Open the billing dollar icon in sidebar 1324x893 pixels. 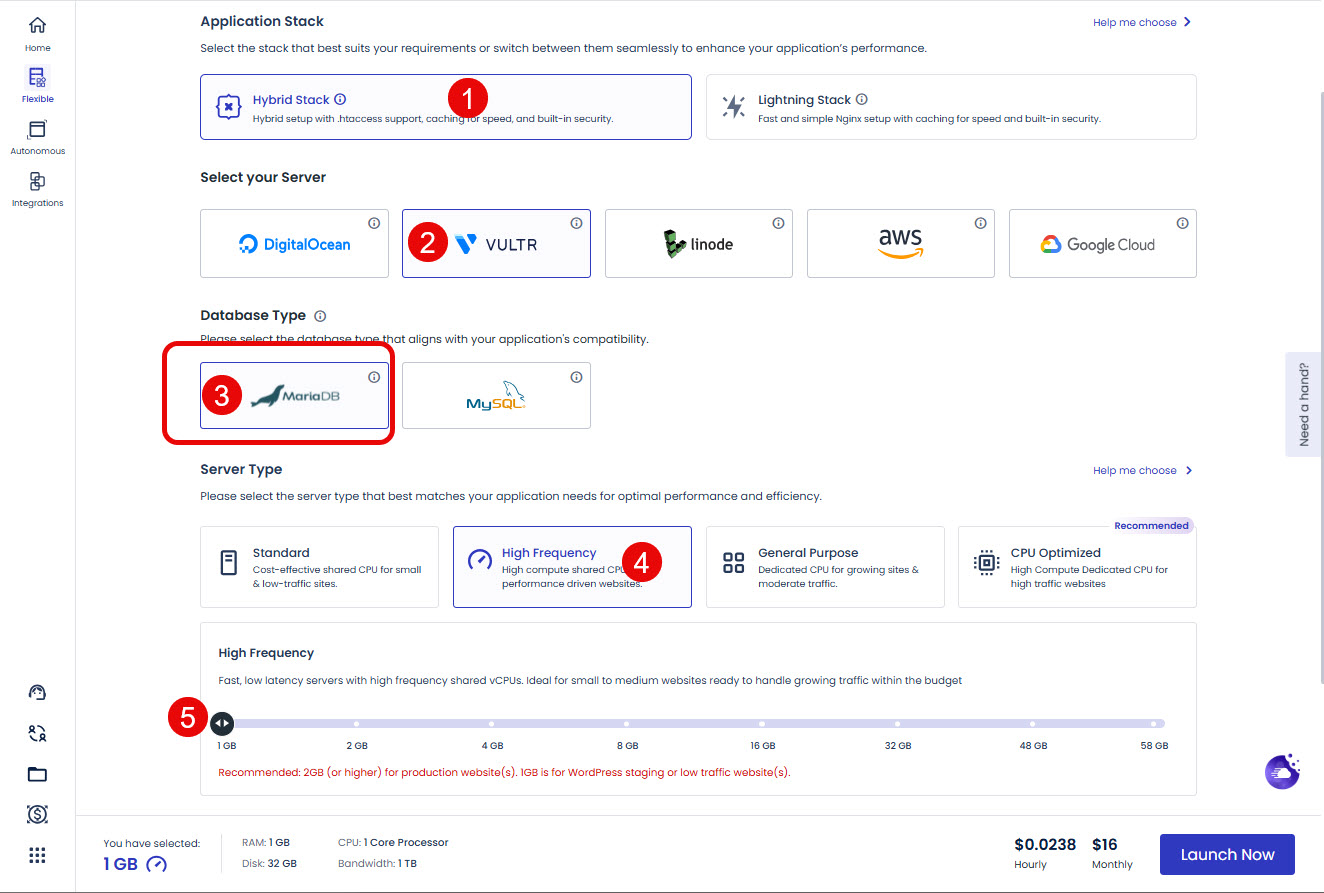(37, 814)
